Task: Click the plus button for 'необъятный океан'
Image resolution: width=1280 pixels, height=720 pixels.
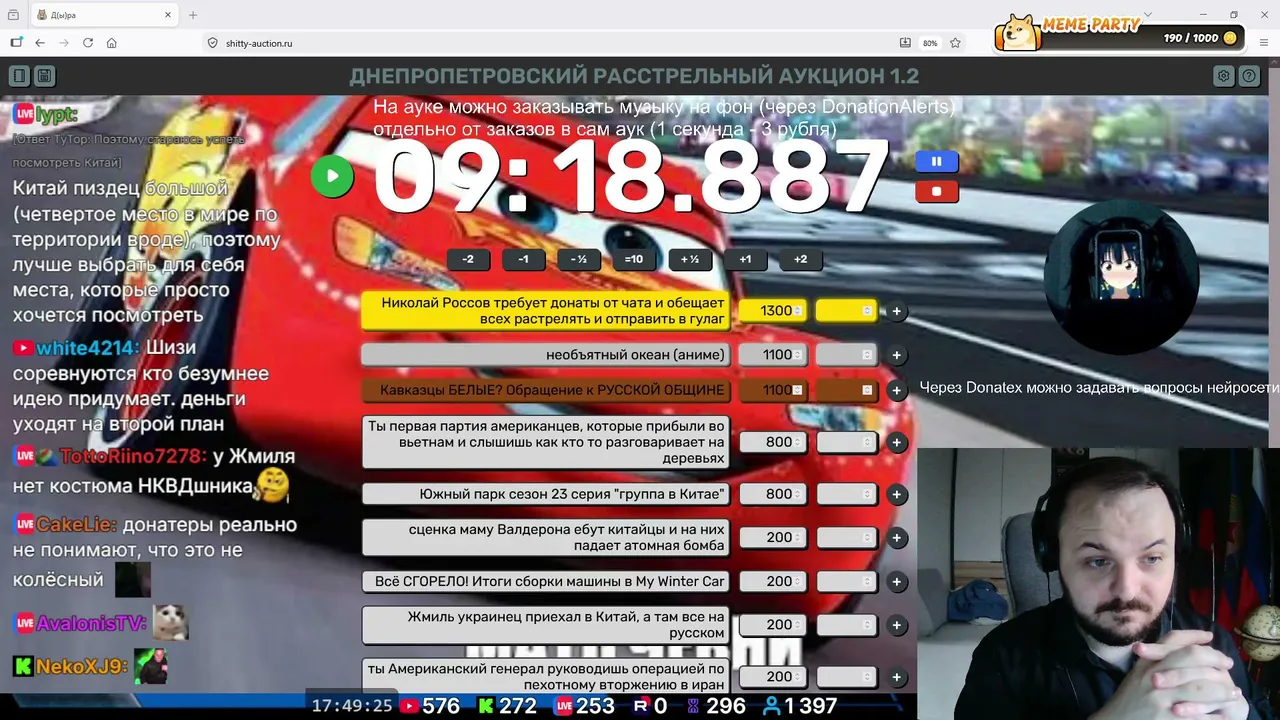Action: pos(897,355)
